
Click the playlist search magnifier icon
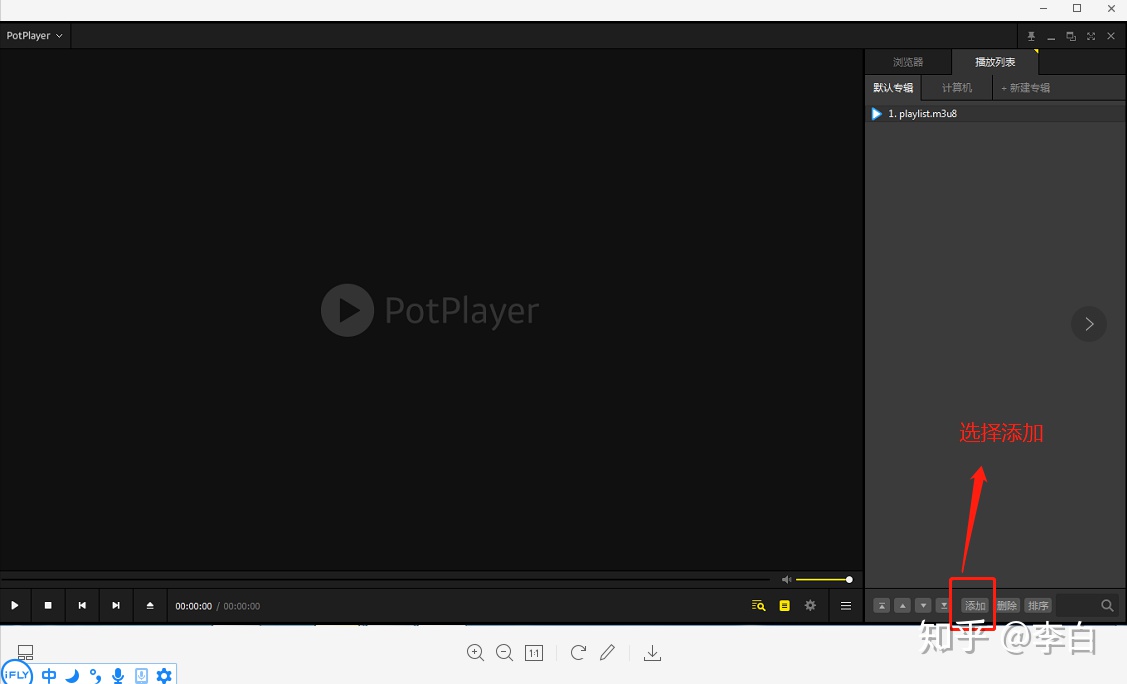point(1108,606)
